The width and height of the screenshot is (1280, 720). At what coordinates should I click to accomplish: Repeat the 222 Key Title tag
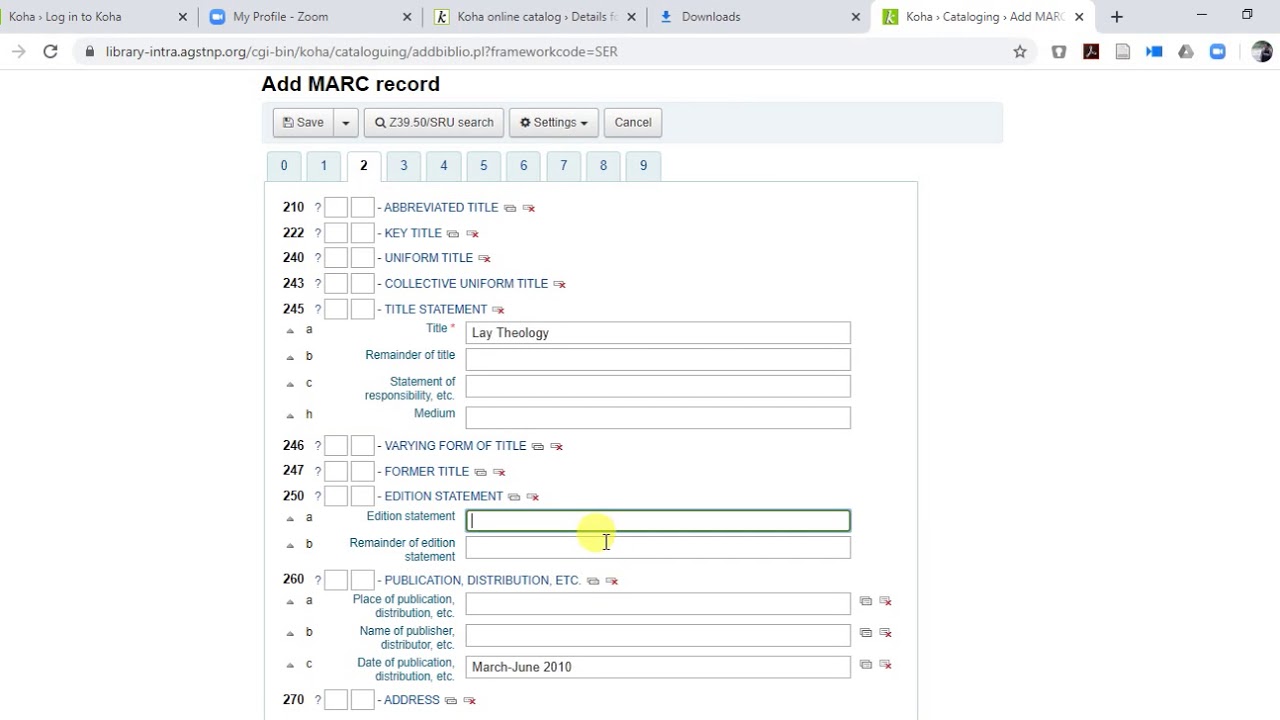[x=453, y=234]
